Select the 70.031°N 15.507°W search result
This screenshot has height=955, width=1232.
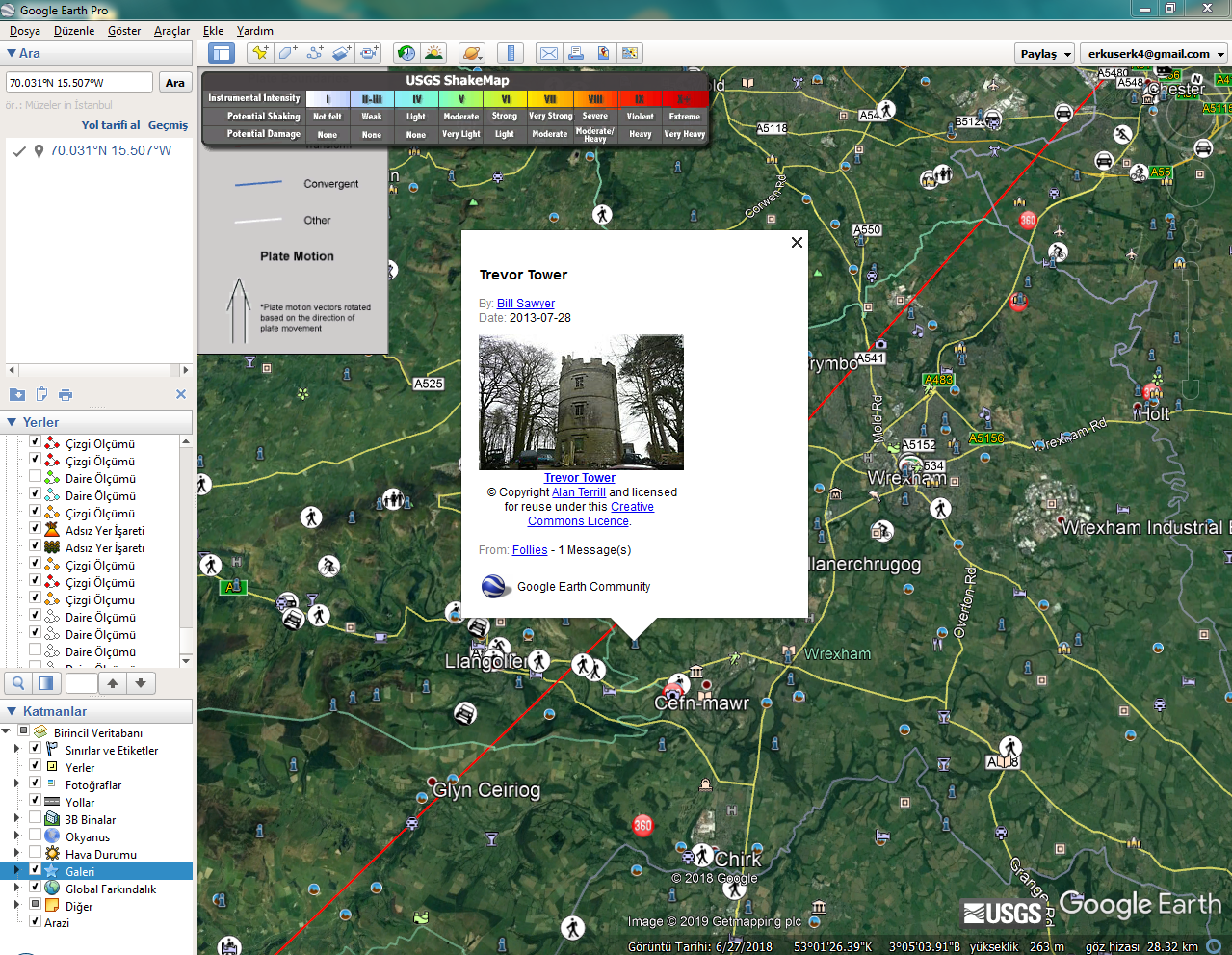pyautogui.click(x=111, y=150)
